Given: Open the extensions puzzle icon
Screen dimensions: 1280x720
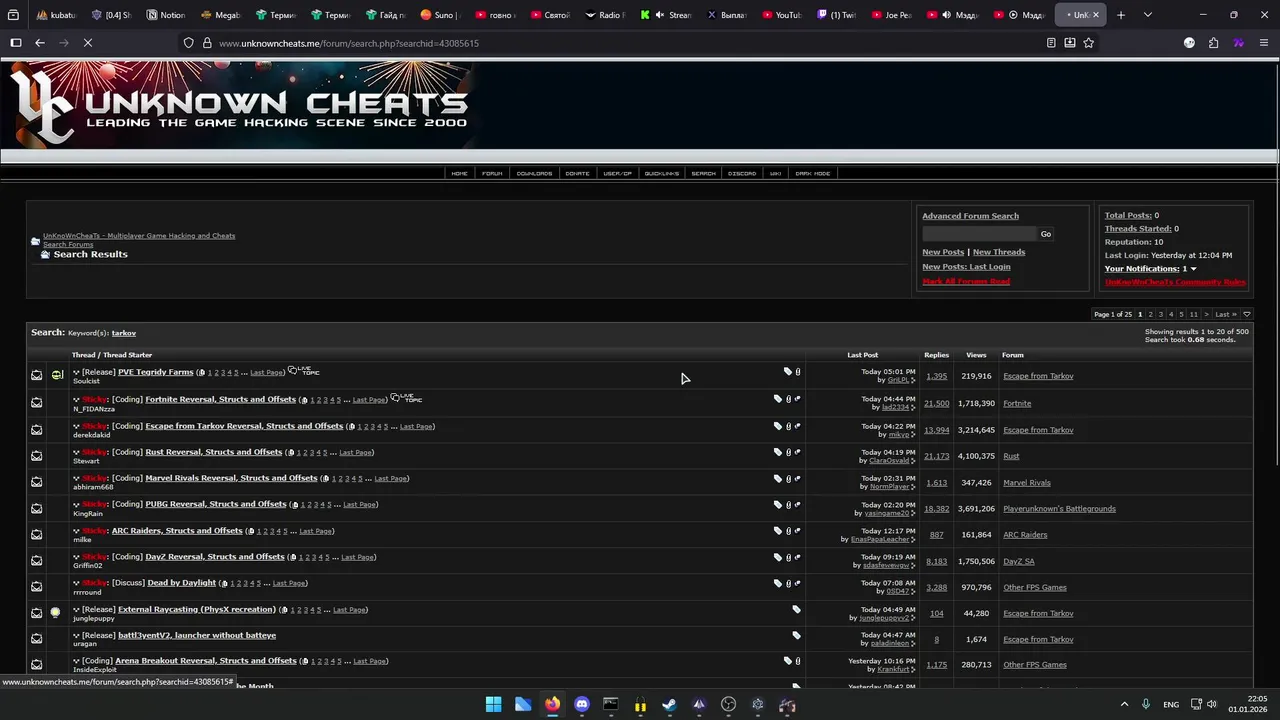Looking at the screenshot, I should pos(1213,43).
